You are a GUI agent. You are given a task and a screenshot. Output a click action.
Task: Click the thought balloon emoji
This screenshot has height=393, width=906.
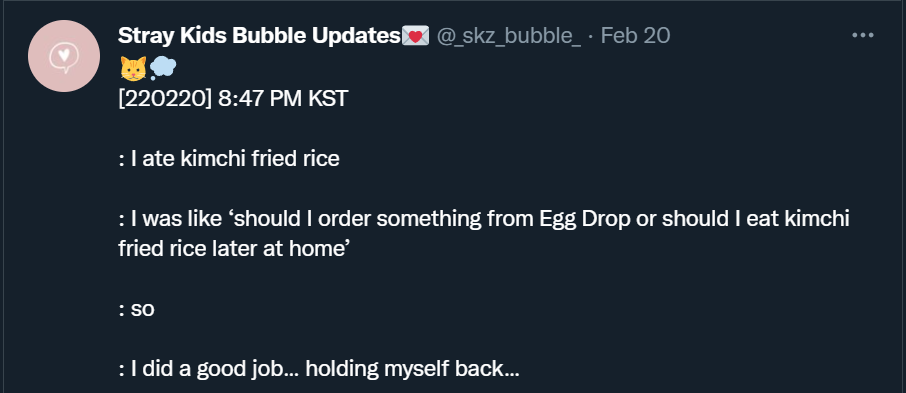pos(163,69)
